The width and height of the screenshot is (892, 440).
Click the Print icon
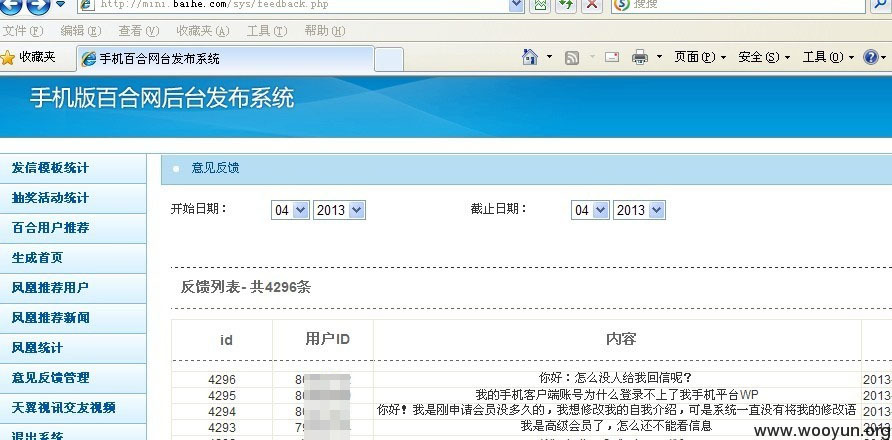[x=640, y=57]
